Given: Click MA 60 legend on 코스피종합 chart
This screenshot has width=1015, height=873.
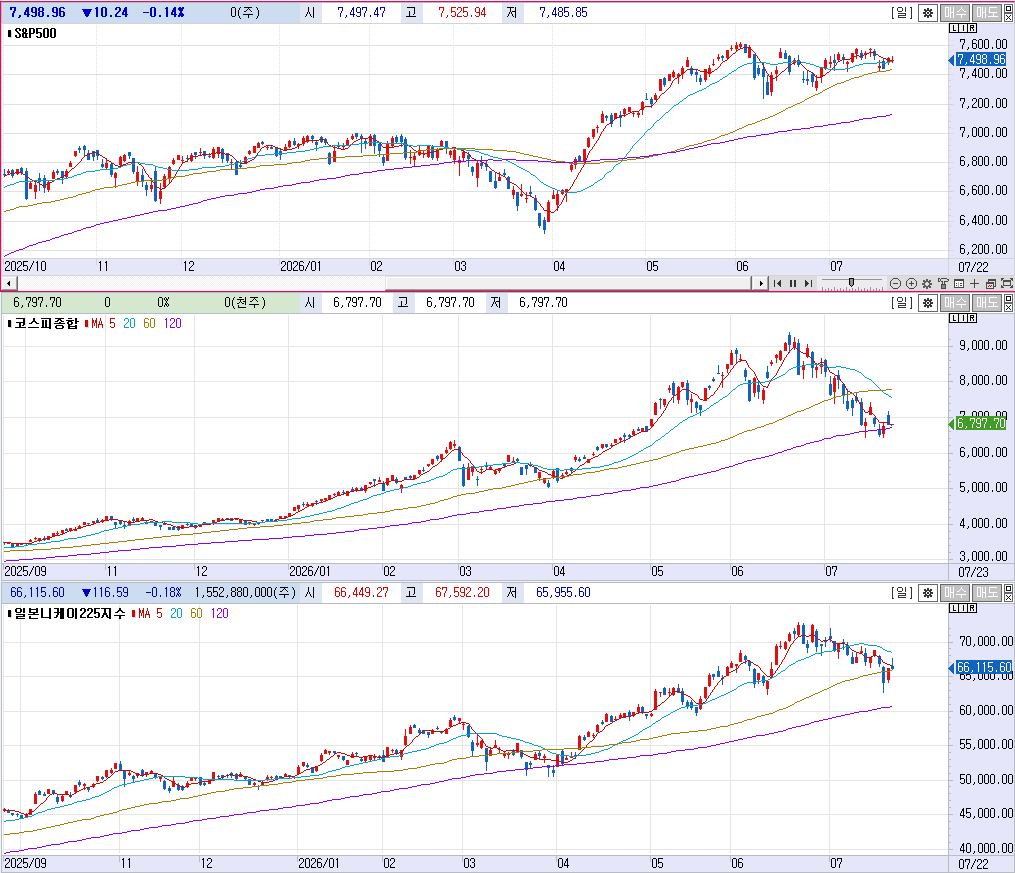Looking at the screenshot, I should [150, 323].
